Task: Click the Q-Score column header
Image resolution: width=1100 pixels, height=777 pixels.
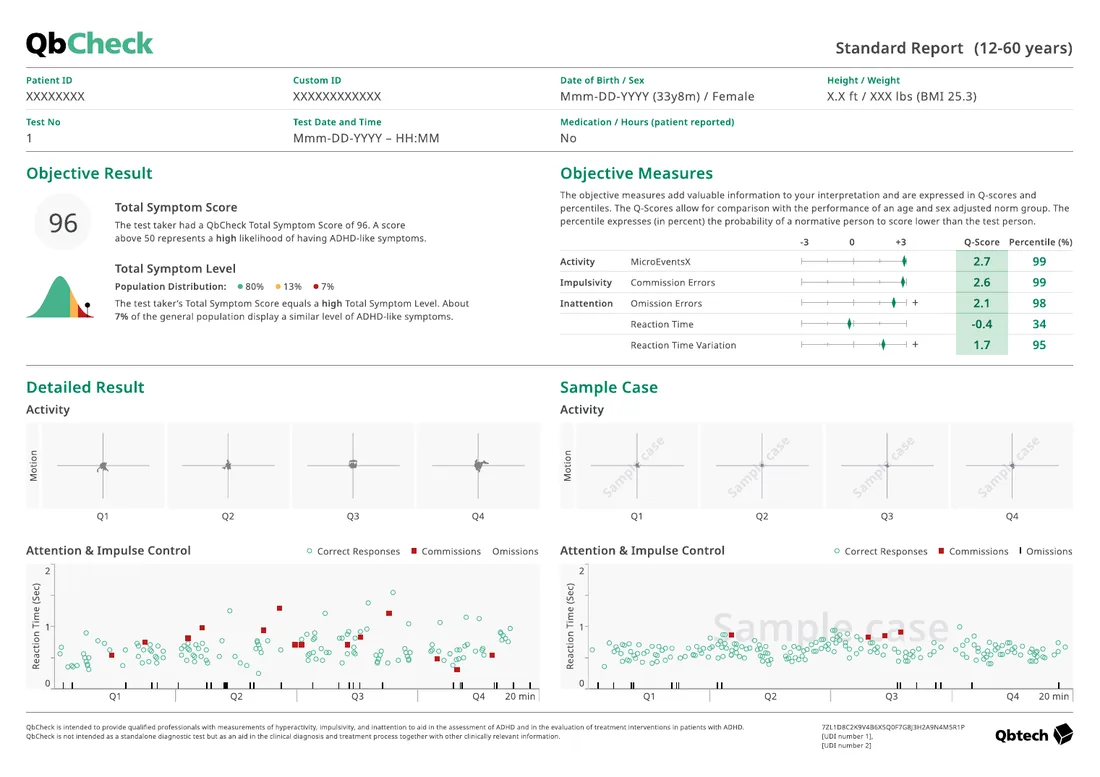Action: click(981, 242)
